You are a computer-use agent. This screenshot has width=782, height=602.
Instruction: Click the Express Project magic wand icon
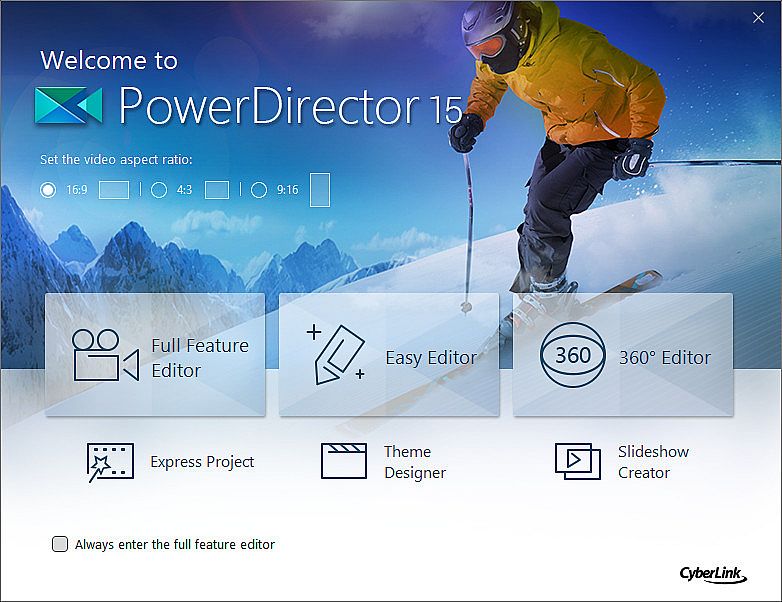point(110,462)
